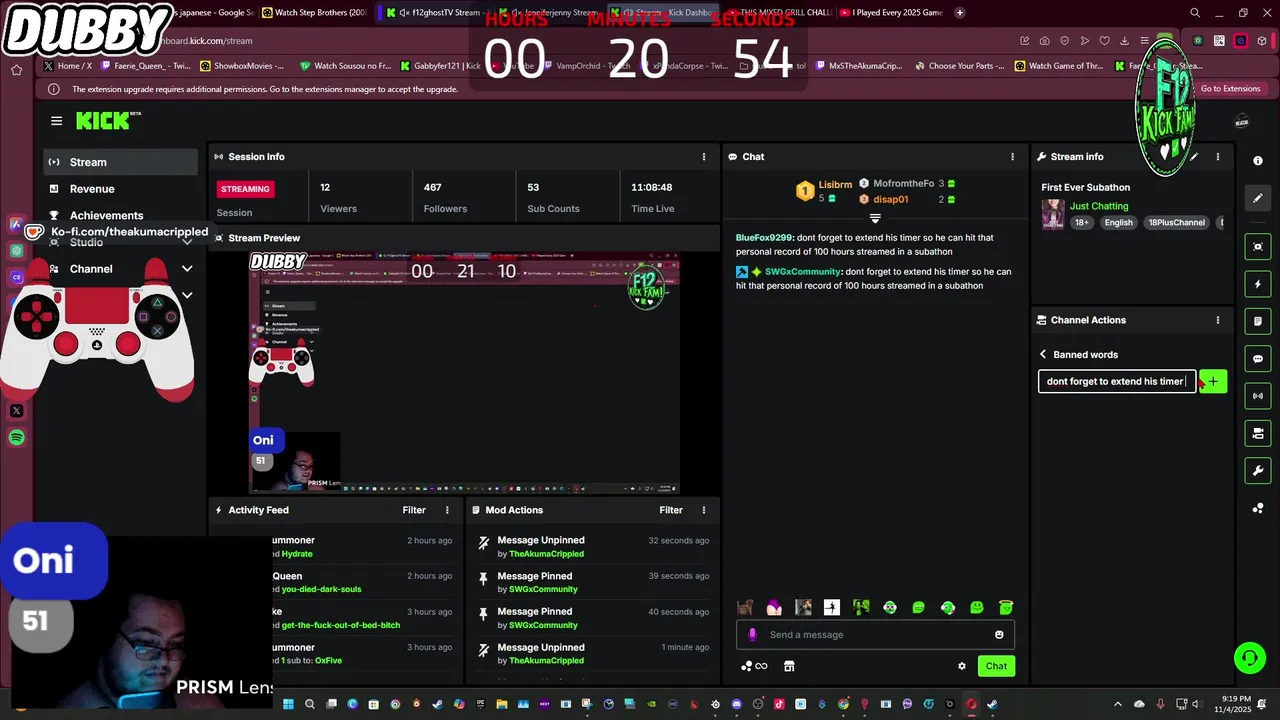Image resolution: width=1280 pixels, height=720 pixels.
Task: Click the Windows Start button
Action: [288, 704]
